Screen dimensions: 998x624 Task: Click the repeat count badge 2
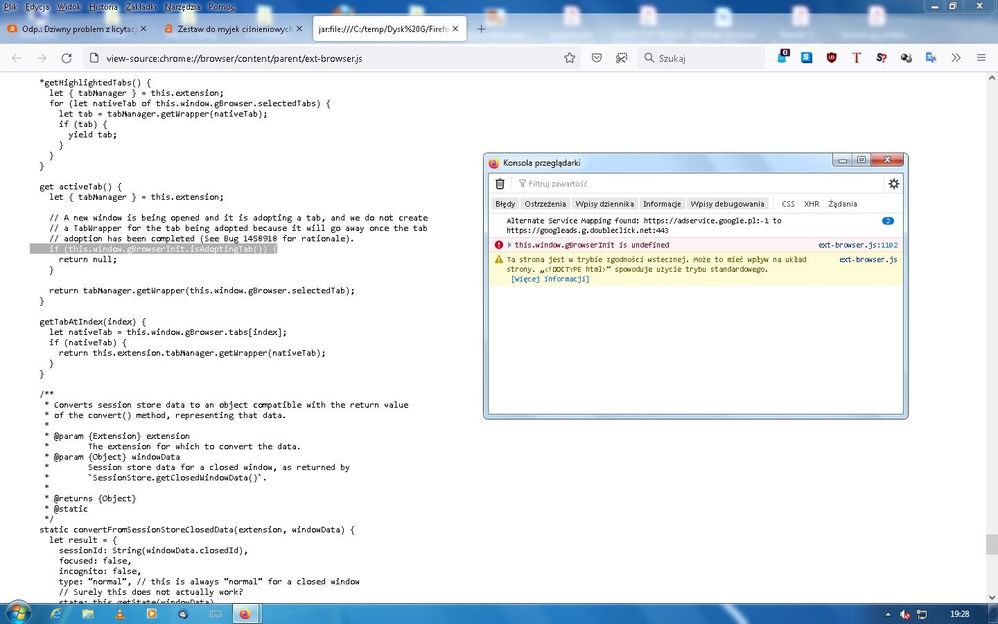[888, 221]
